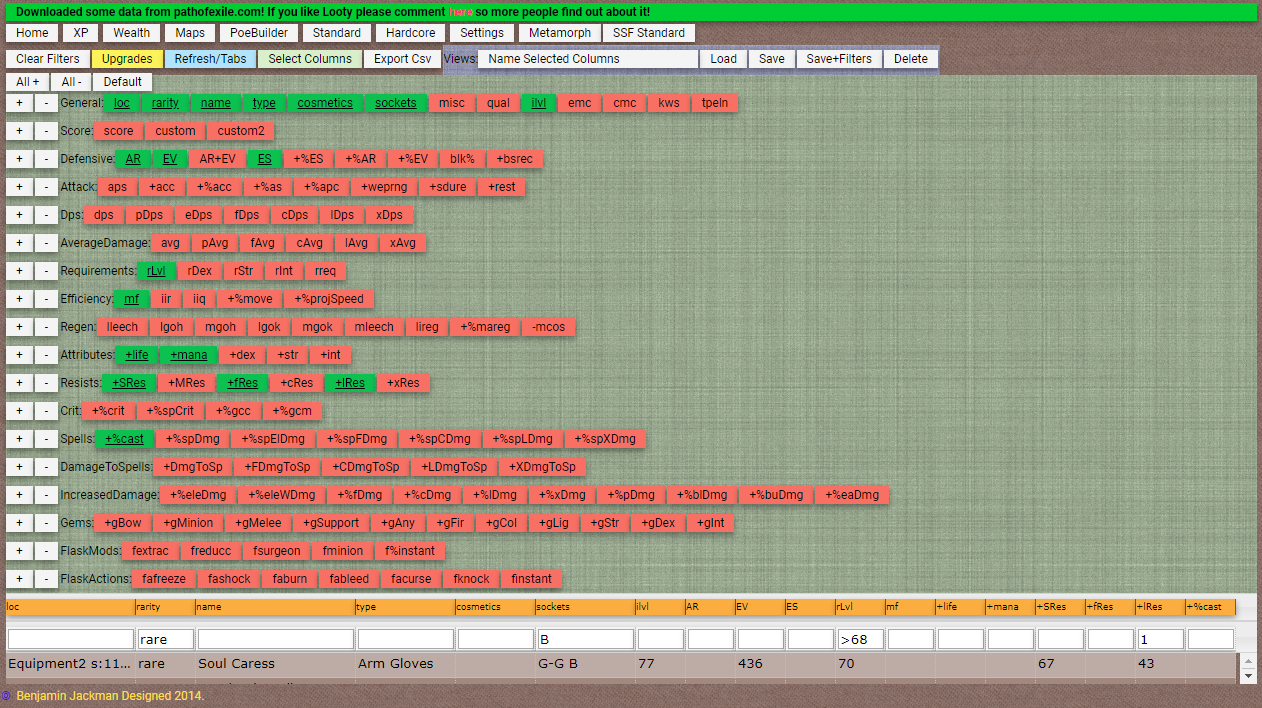Image resolution: width=1262 pixels, height=708 pixels.
Task: Enable the fafreeze column
Action: 165,579
